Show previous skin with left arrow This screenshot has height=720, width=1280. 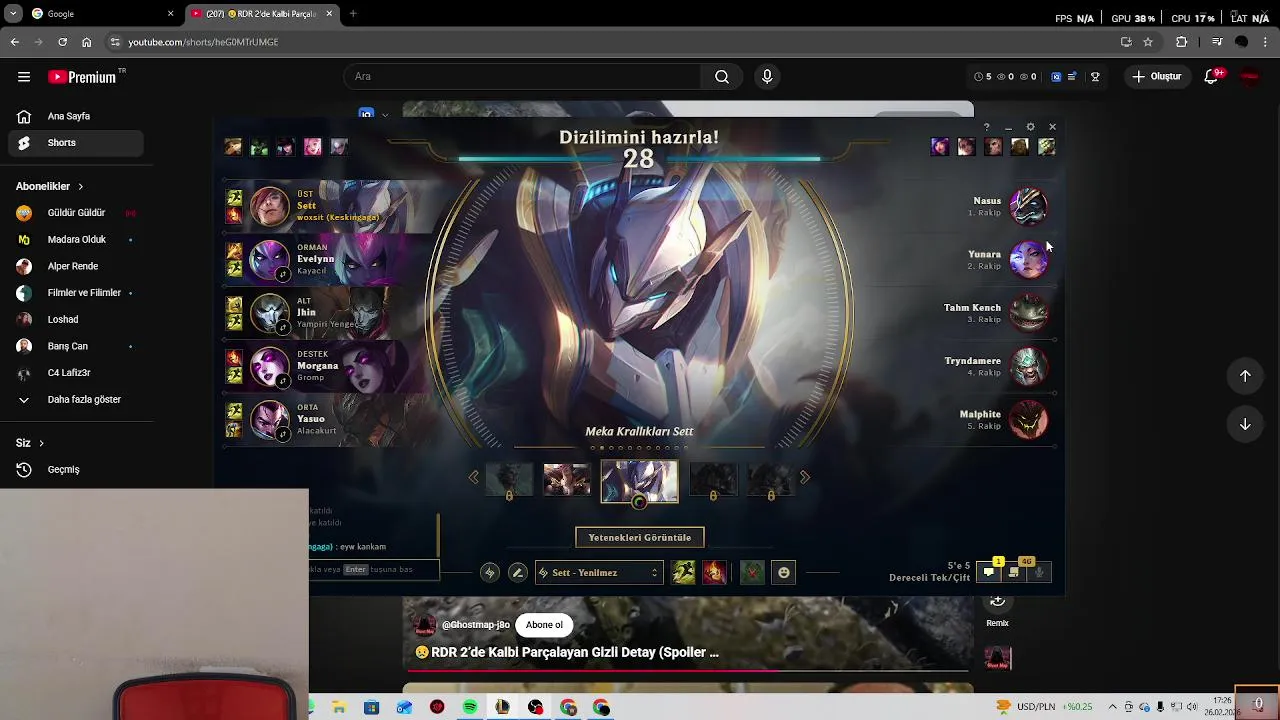click(x=474, y=478)
